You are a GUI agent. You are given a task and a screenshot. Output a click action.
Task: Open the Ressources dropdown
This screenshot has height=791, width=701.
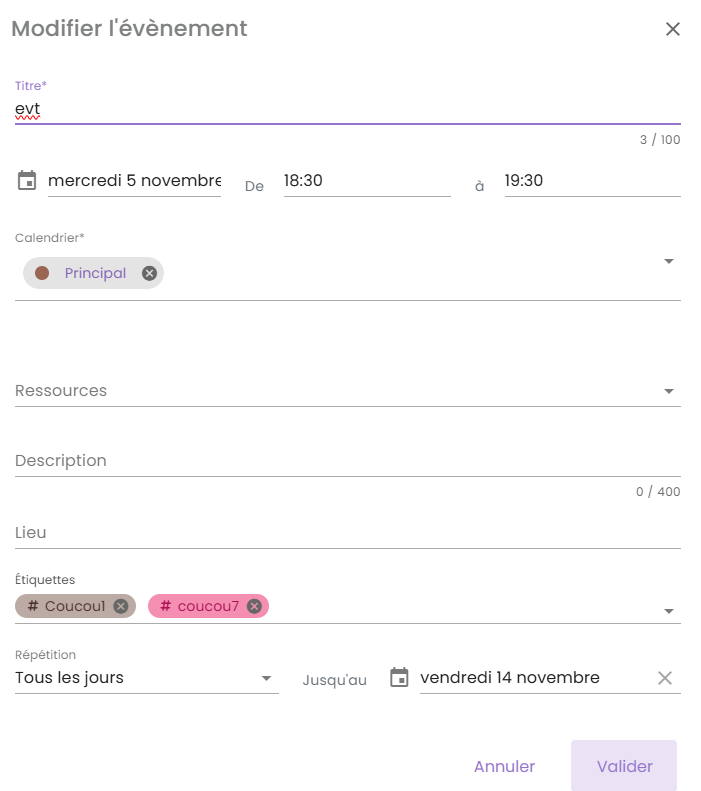point(669,391)
